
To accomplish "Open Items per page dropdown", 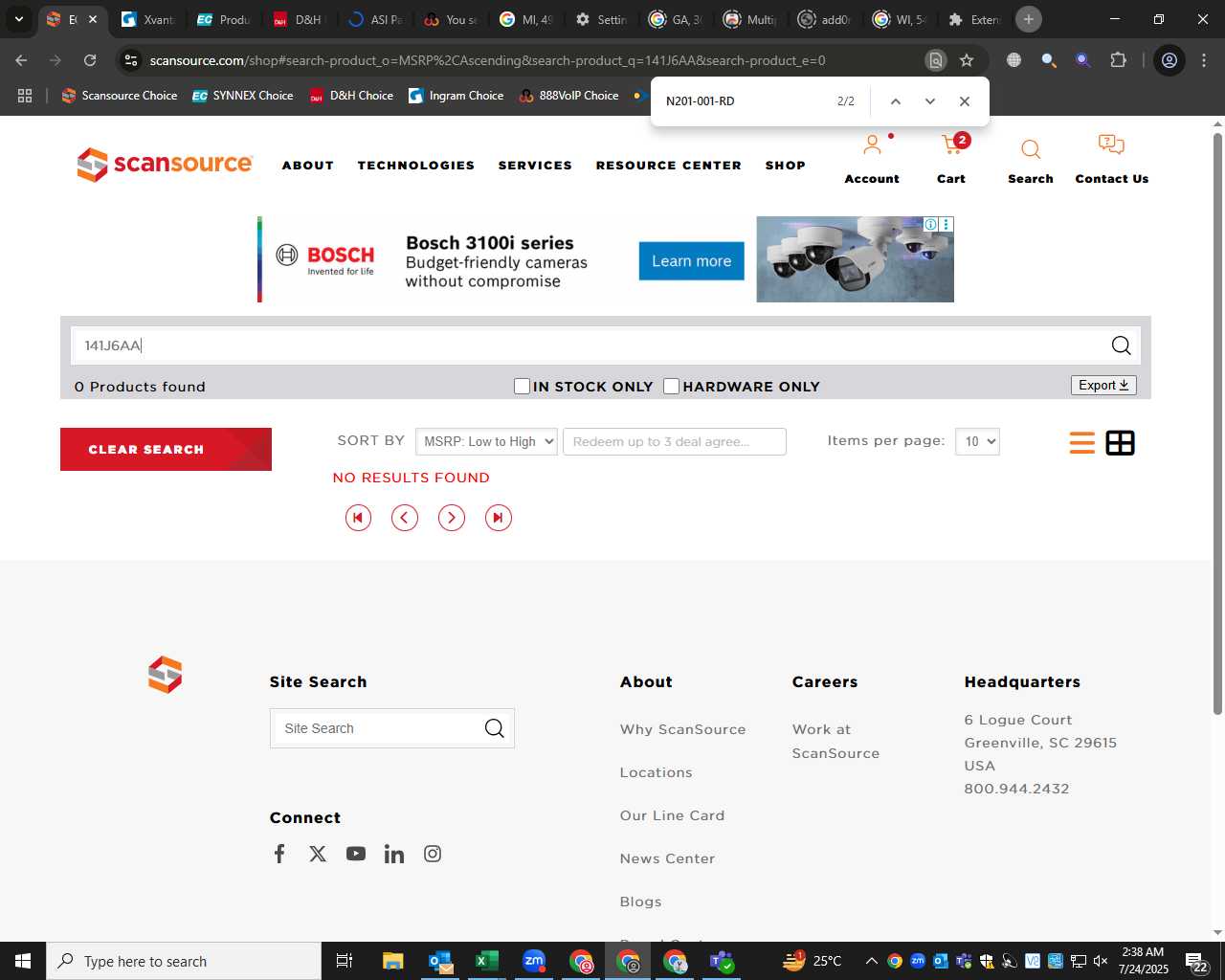I will click(x=977, y=441).
